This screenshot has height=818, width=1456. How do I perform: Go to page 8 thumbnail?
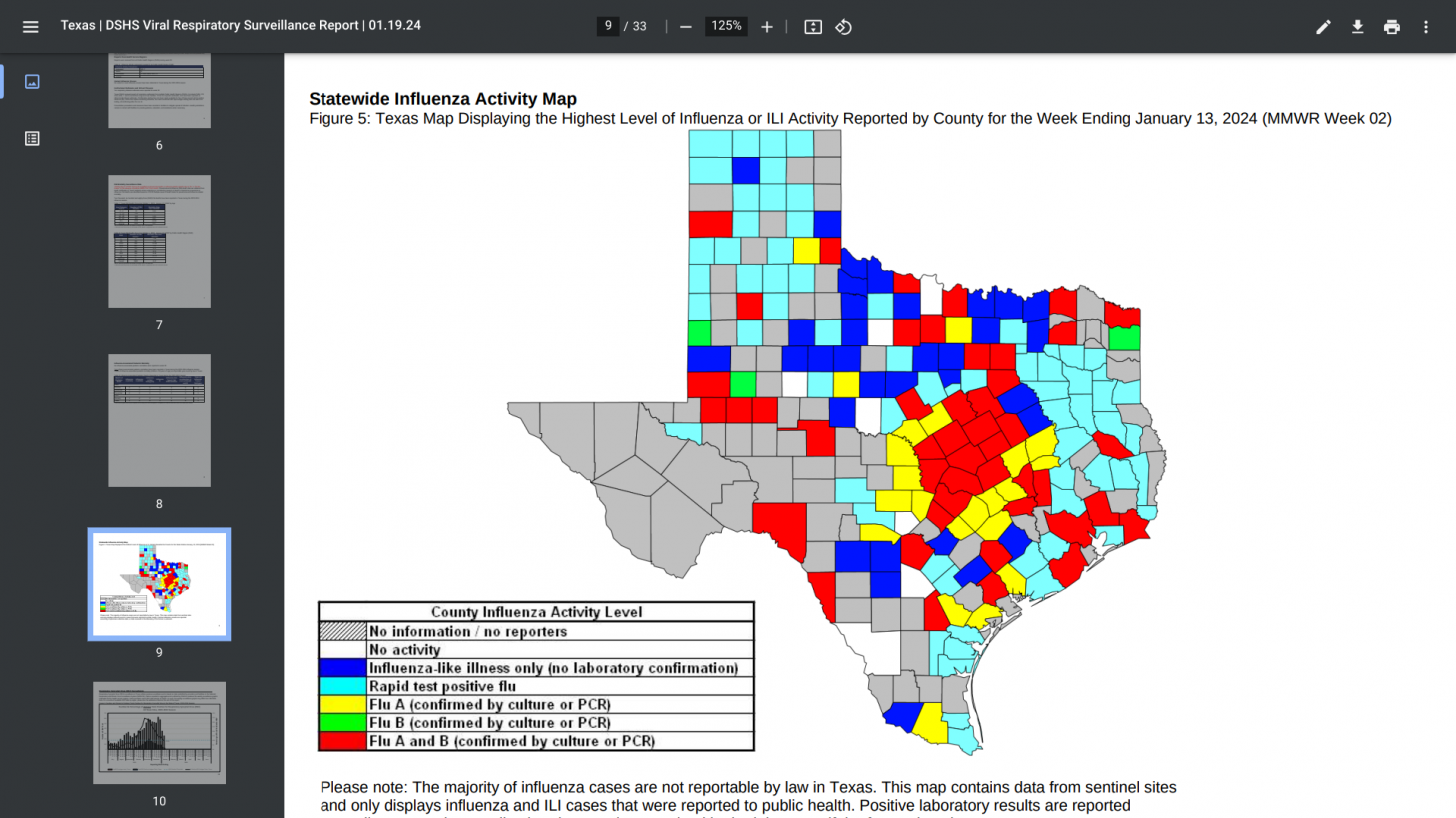point(159,420)
